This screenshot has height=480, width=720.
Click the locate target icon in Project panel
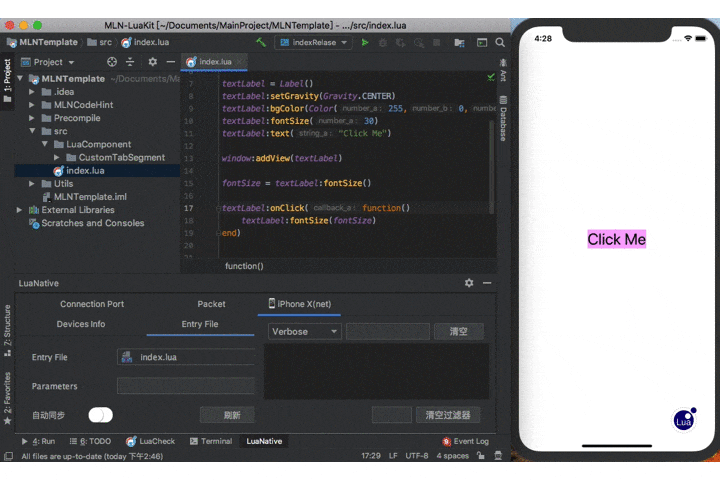click(112, 62)
